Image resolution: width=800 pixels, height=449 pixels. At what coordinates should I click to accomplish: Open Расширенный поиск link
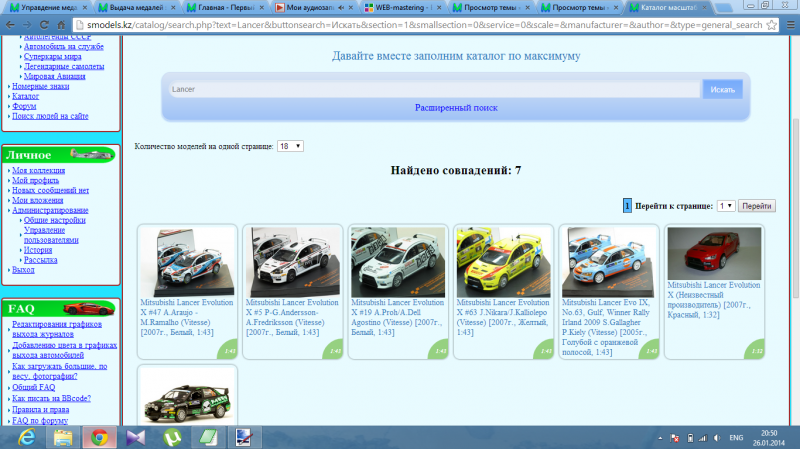coord(456,108)
